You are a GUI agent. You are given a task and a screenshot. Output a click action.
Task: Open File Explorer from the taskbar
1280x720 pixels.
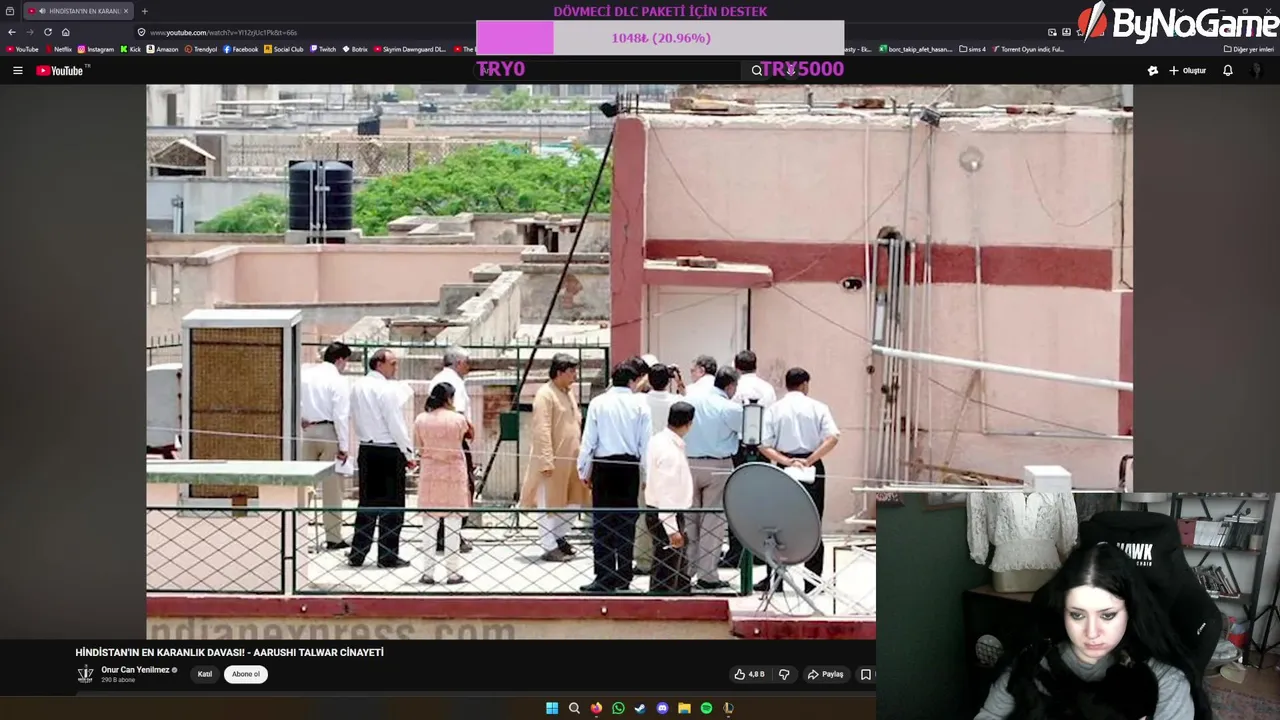pos(684,708)
